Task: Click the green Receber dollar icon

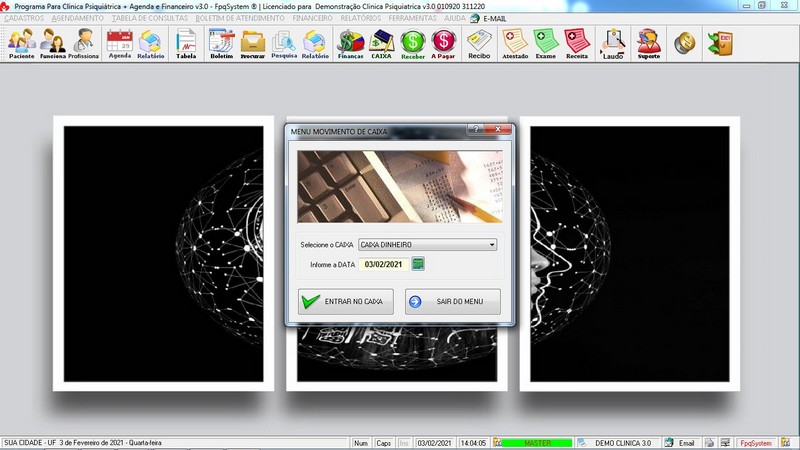Action: point(413,44)
